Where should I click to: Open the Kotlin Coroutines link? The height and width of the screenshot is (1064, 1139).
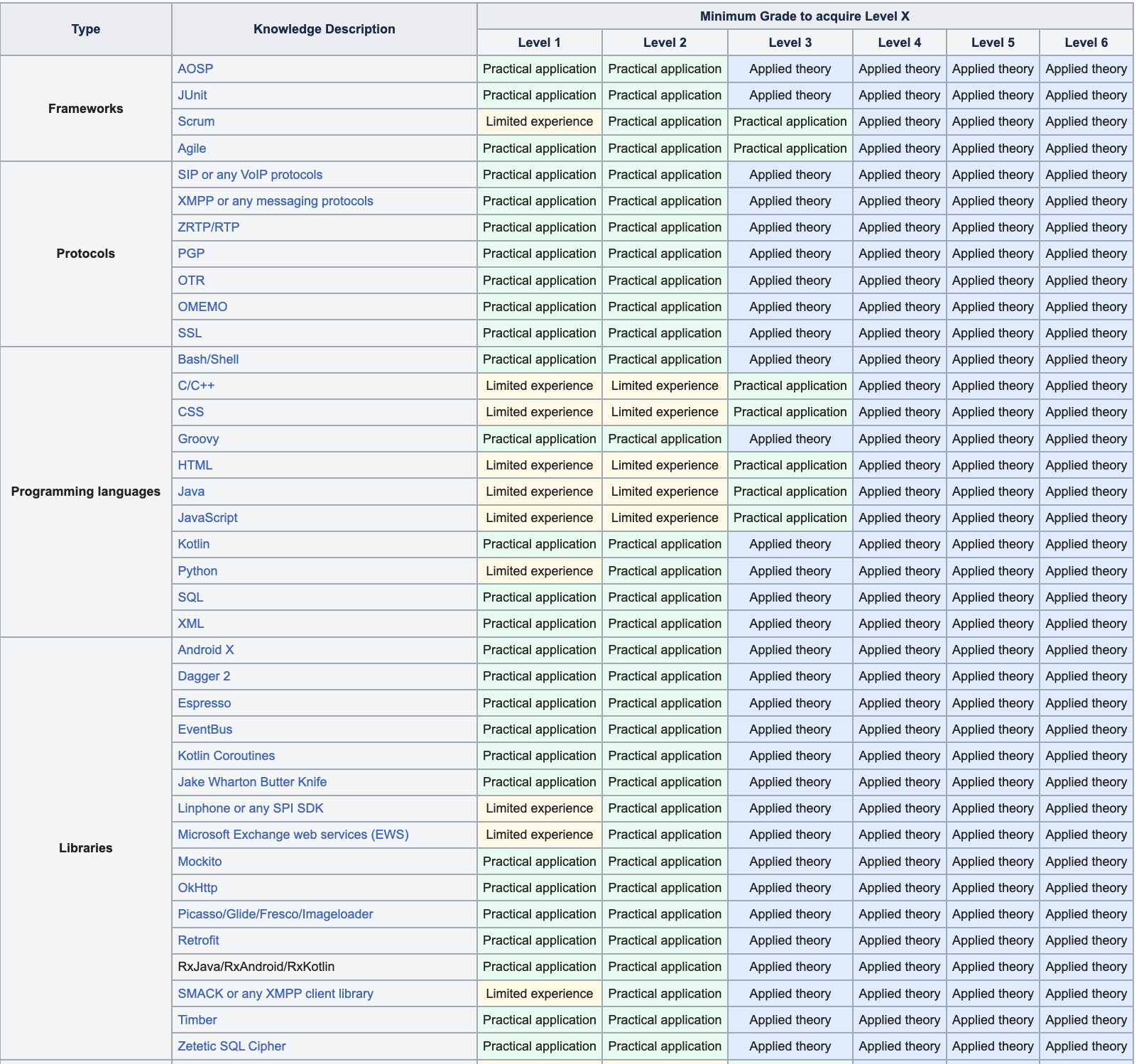(226, 756)
